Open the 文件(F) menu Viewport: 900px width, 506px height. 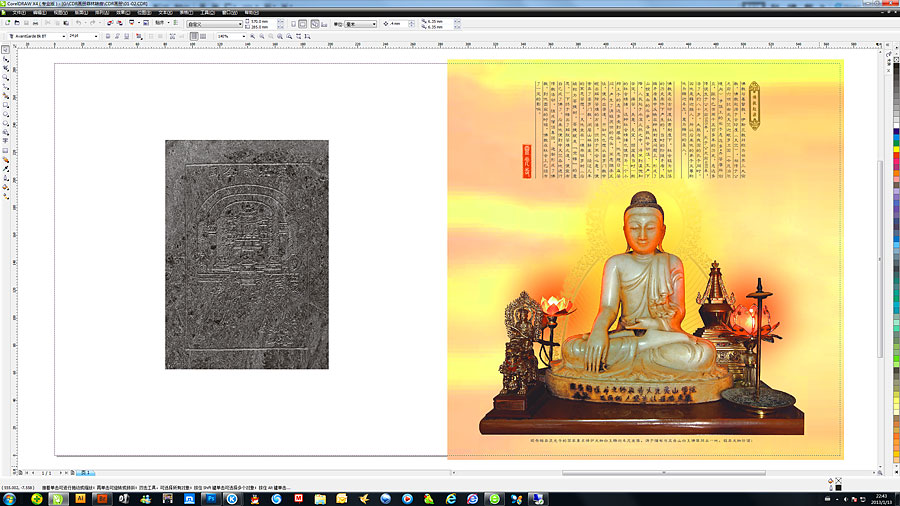click(x=17, y=12)
